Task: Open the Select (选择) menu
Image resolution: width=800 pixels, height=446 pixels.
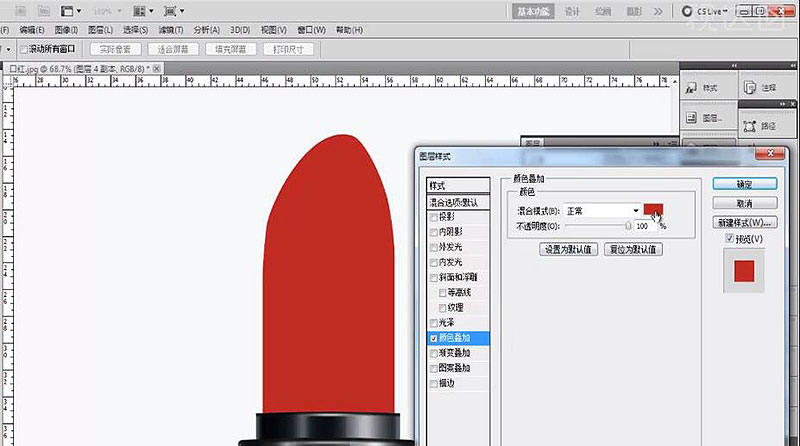Action: pos(135,30)
